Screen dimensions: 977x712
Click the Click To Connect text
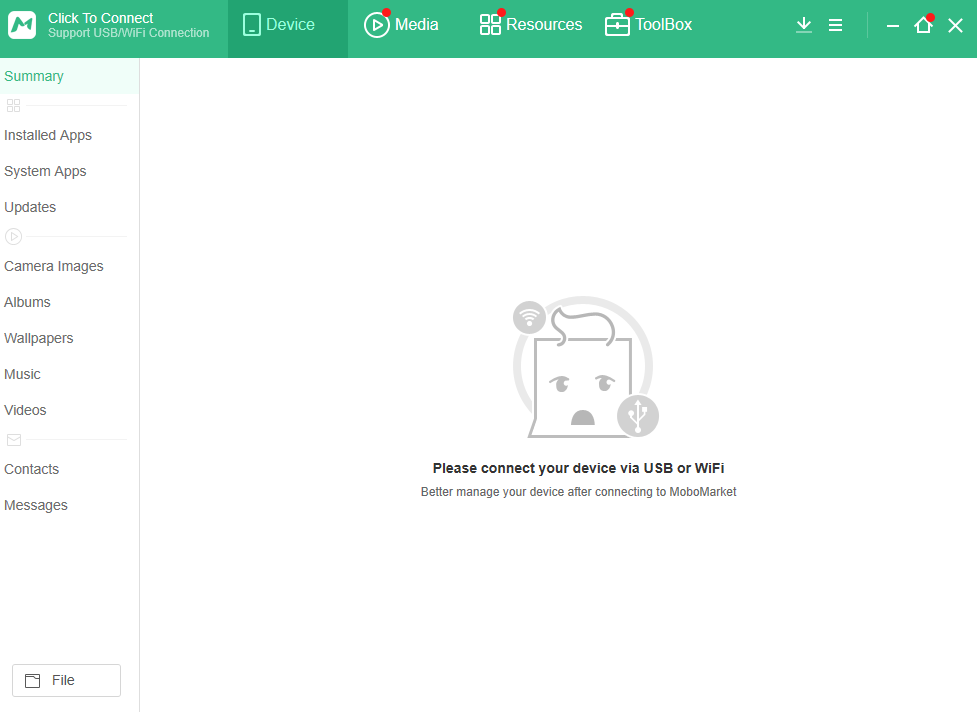[x=100, y=18]
